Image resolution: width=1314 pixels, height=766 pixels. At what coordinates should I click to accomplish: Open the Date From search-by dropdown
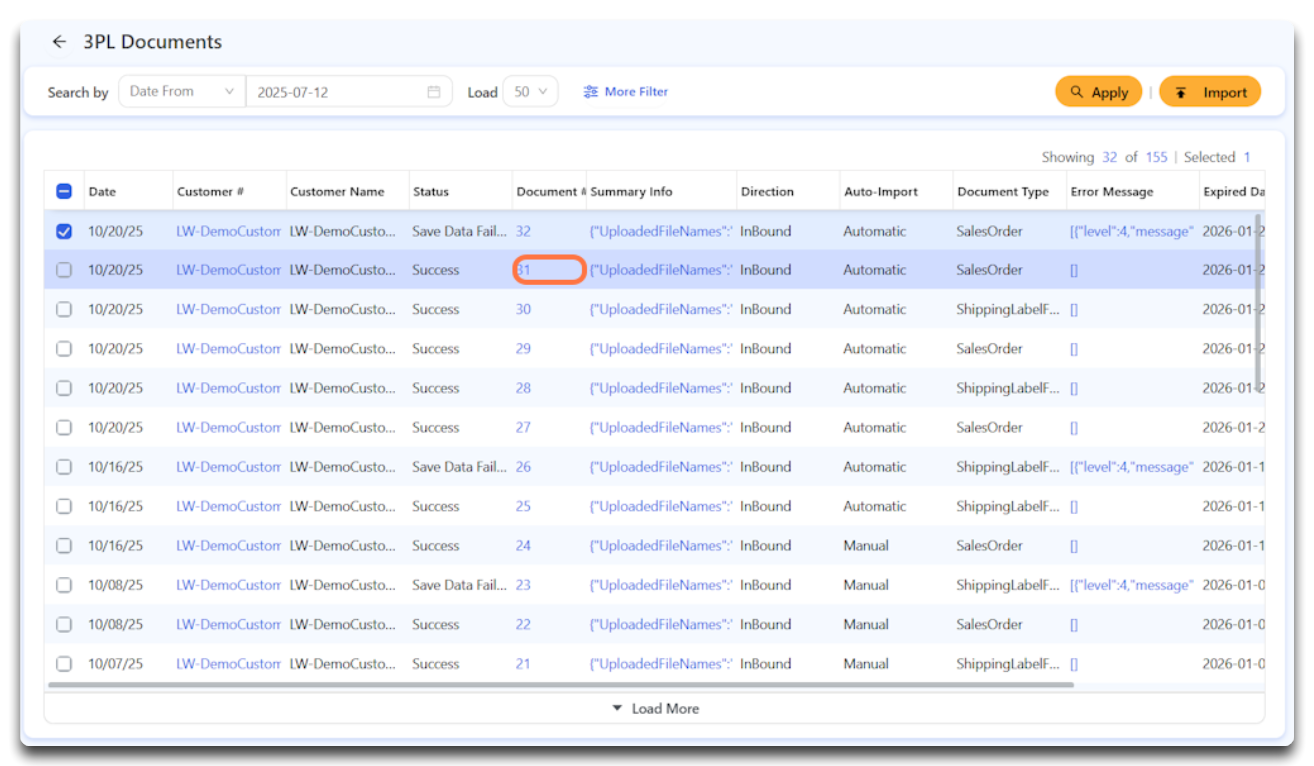181,92
